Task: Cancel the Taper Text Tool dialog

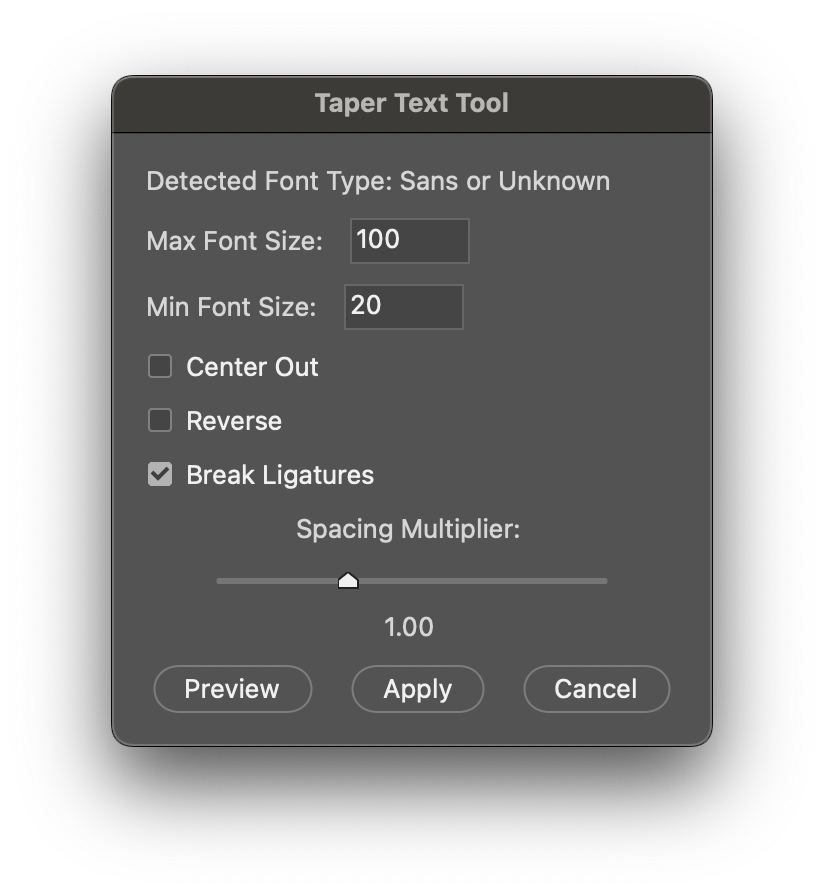Action: tap(596, 689)
